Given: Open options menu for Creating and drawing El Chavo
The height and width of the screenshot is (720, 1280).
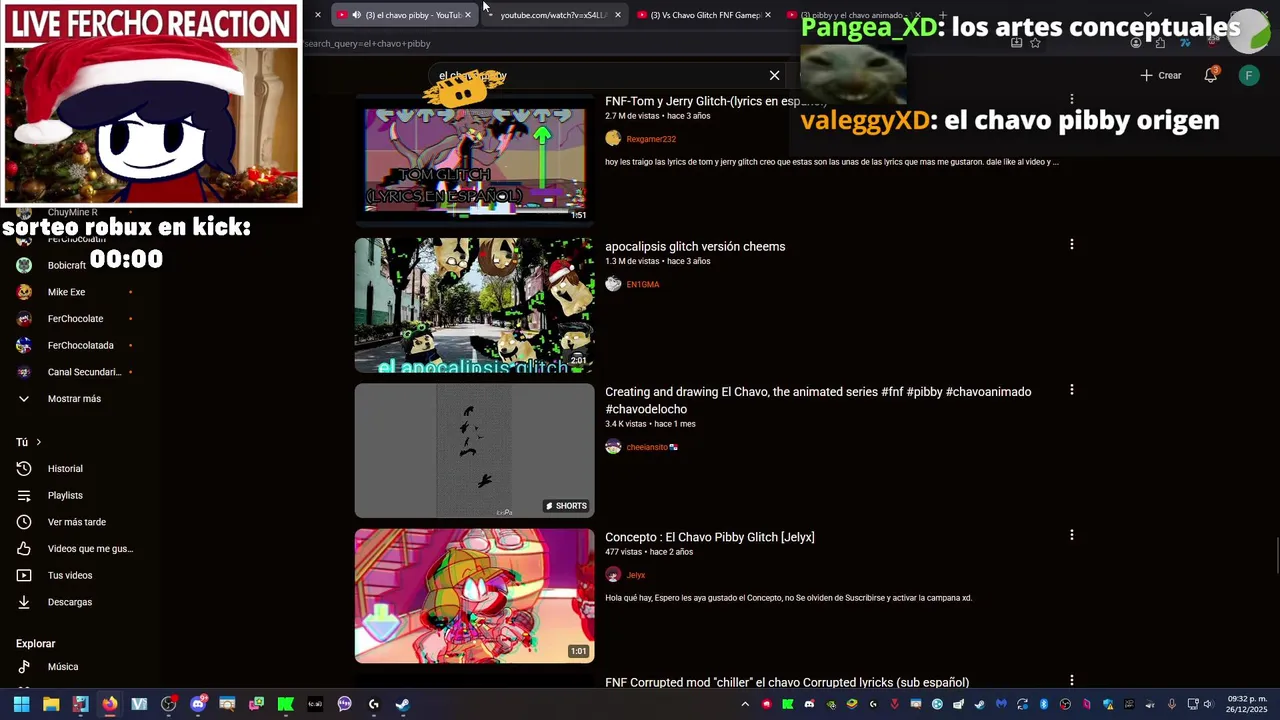Looking at the screenshot, I should coord(1071,389).
